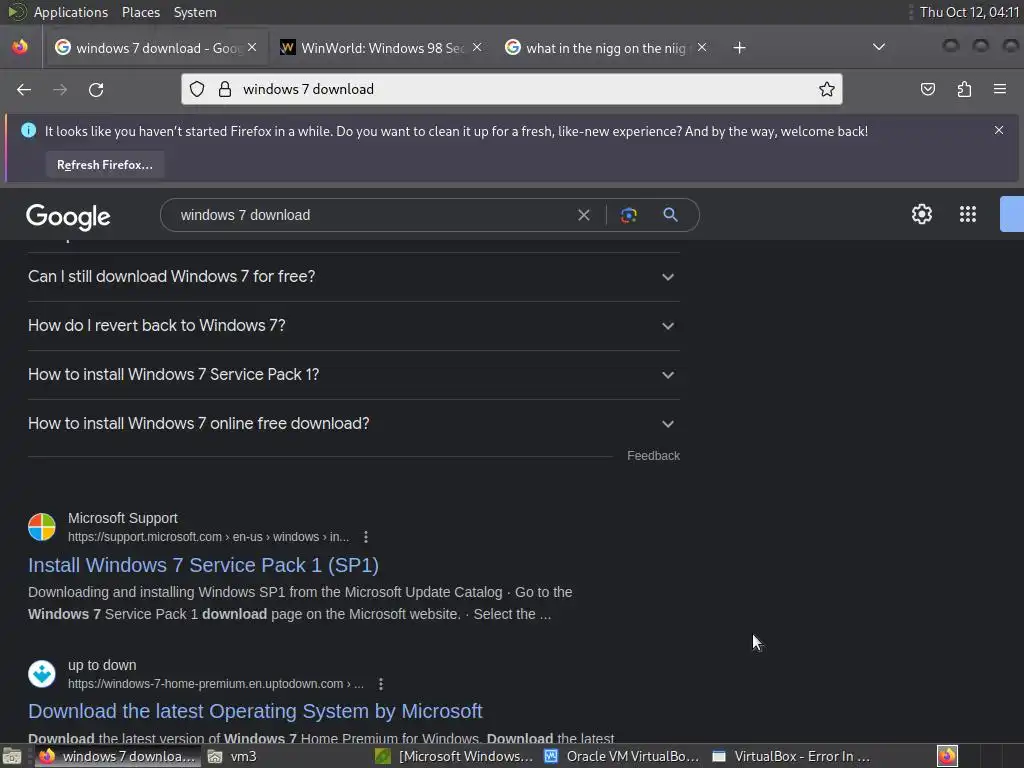Reload the current page
The width and height of the screenshot is (1024, 768).
(x=96, y=89)
